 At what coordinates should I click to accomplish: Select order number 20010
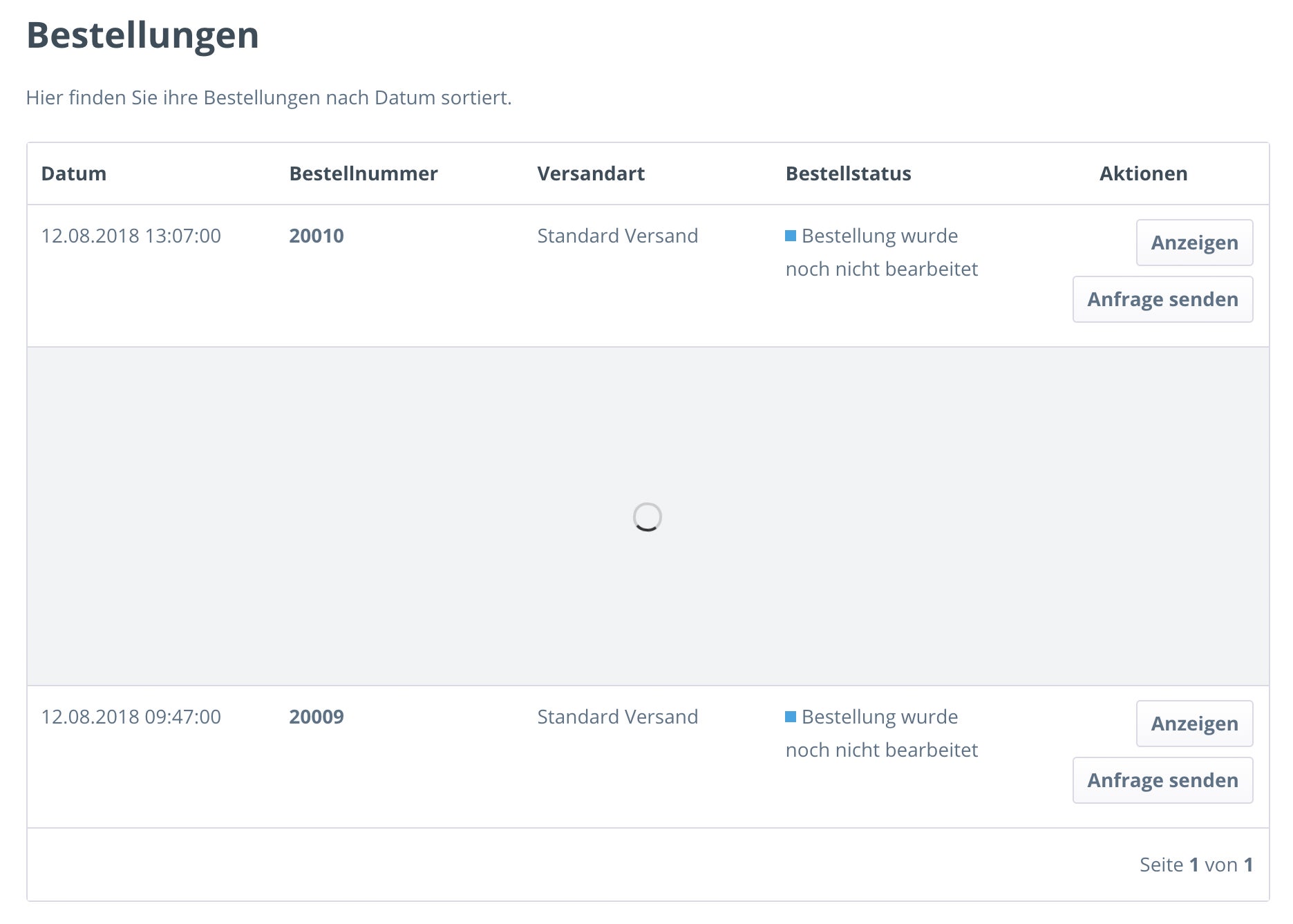(316, 236)
